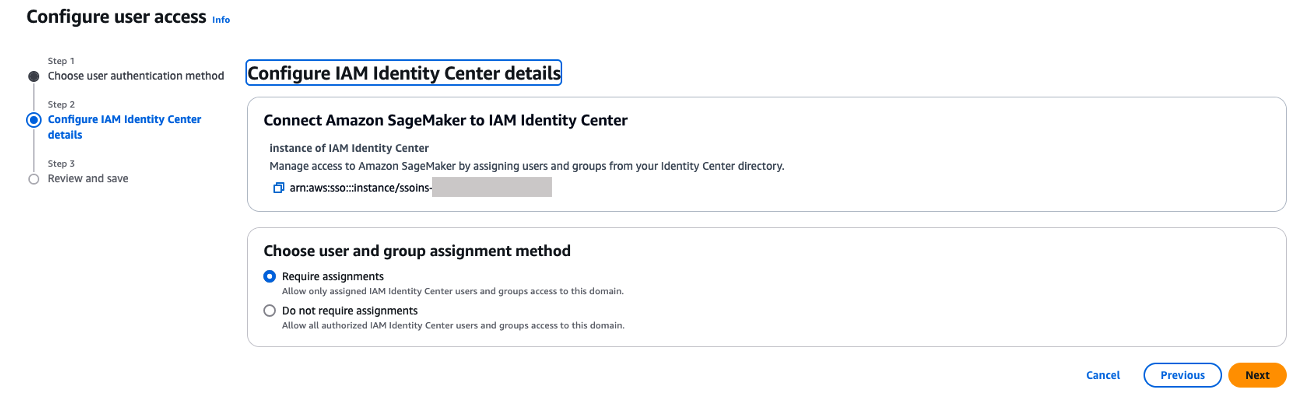Click the 'Allow only assigned' description text

point(452,291)
